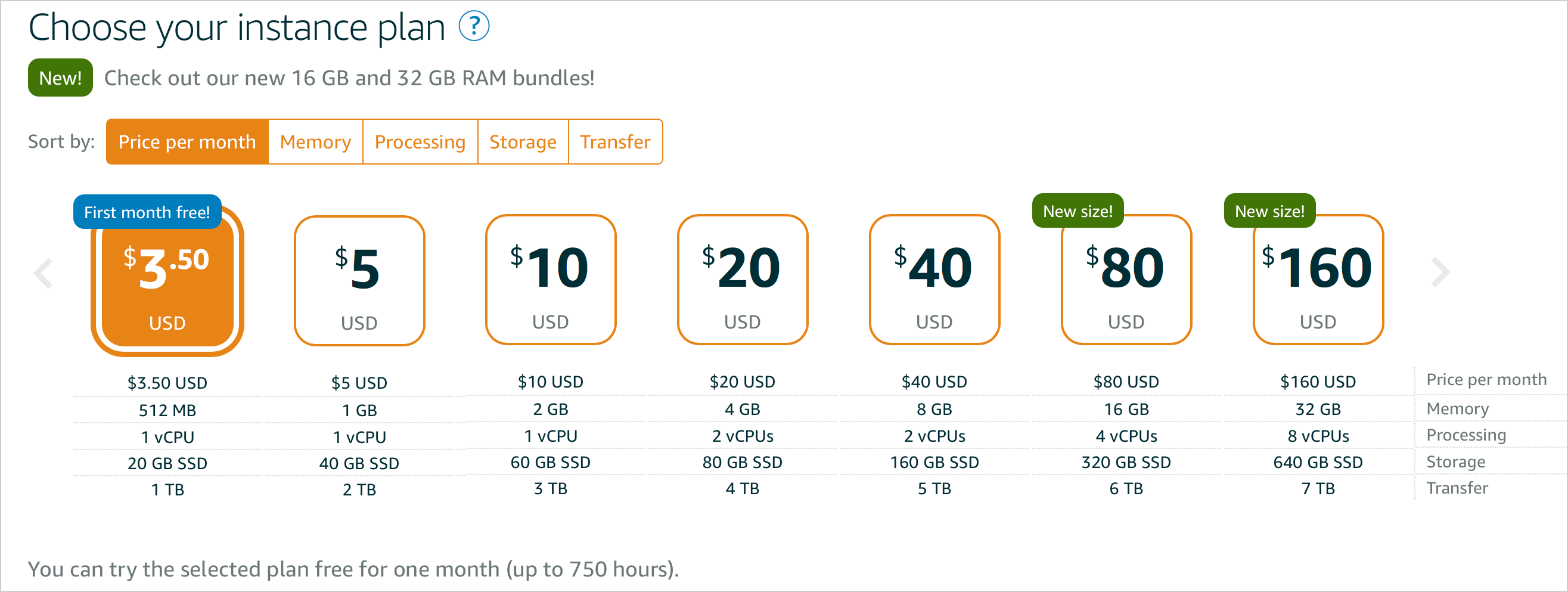The height and width of the screenshot is (592, 1568).
Task: Select the $160 USD plan
Action: [x=1318, y=280]
